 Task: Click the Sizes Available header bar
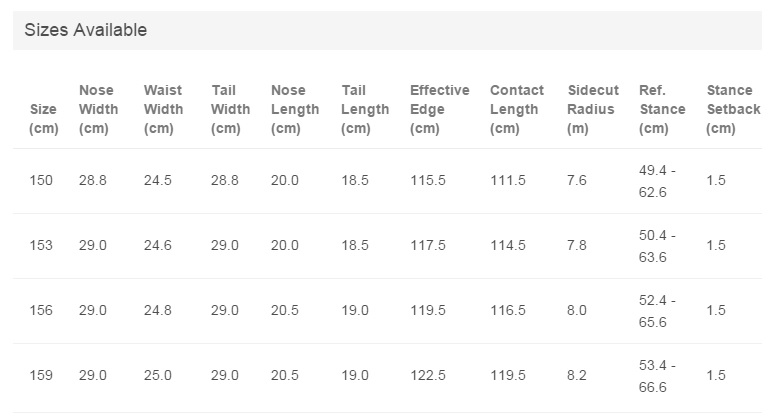[x=387, y=30]
